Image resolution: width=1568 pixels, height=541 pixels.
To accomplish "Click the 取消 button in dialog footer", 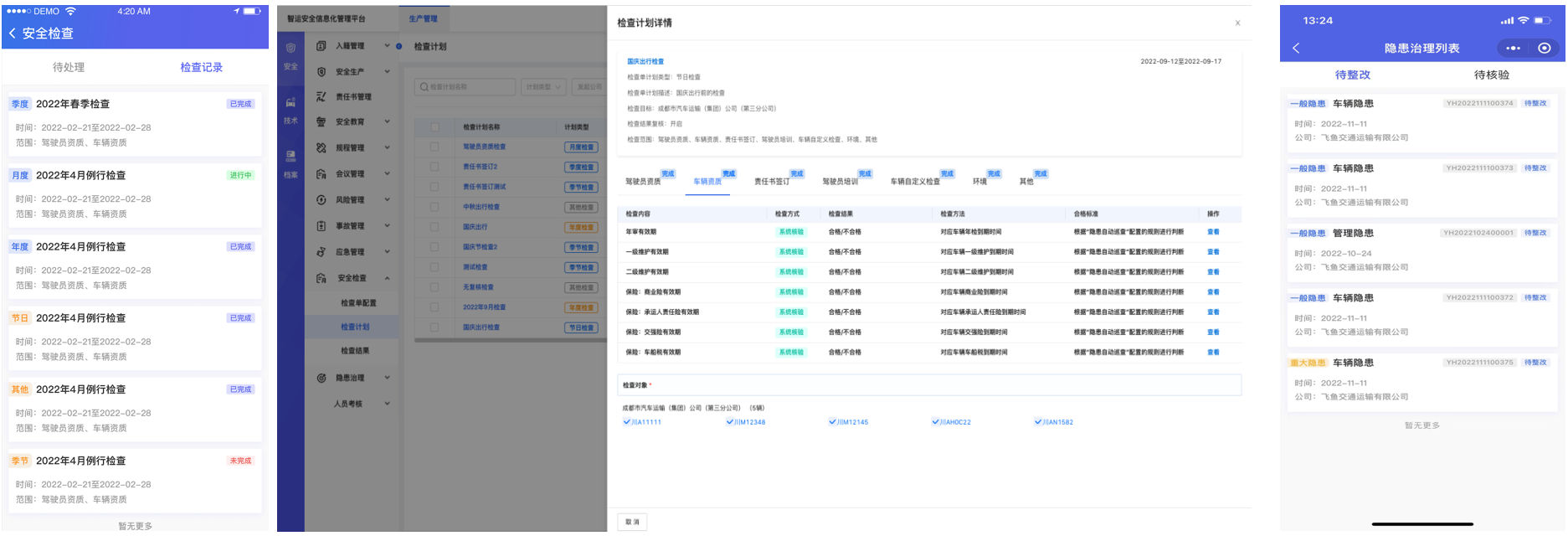I will 632,522.
